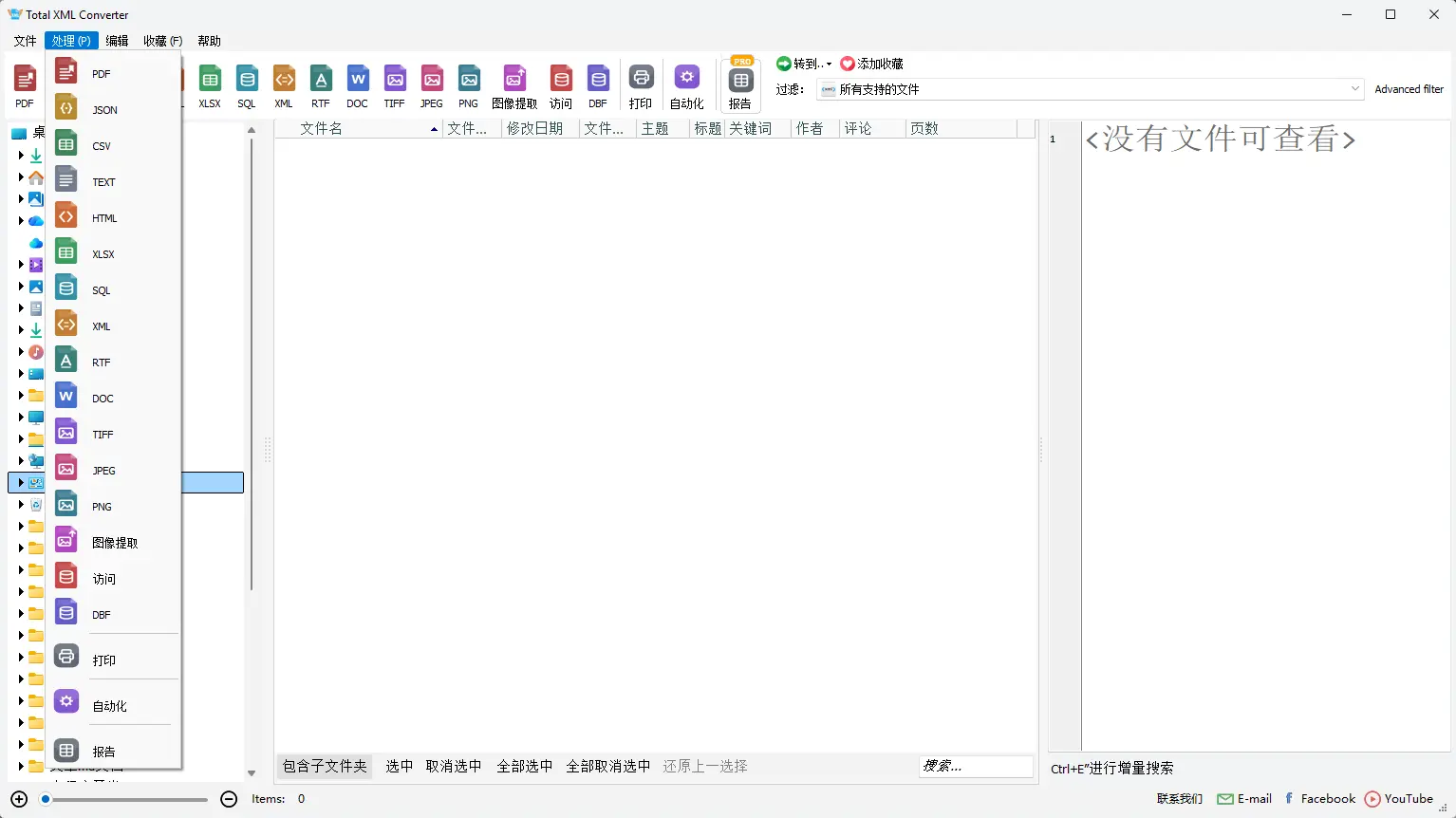Click the DBF toolbar icon
Viewport: 1456px width, 818px height.
pos(598,87)
